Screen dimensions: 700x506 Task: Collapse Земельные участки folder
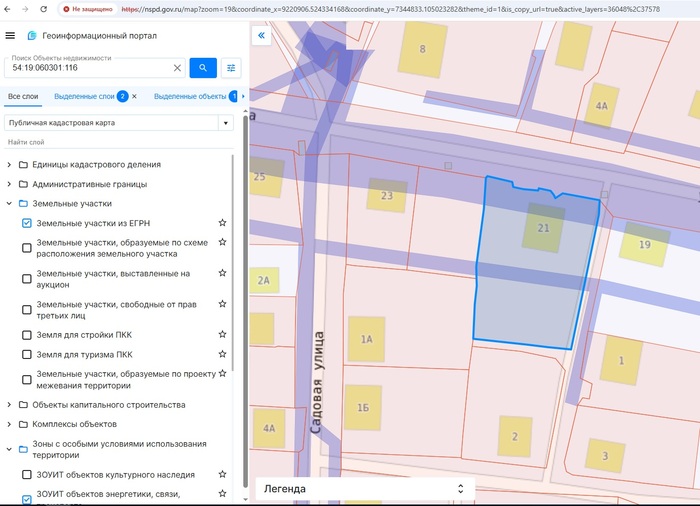tap(9, 204)
